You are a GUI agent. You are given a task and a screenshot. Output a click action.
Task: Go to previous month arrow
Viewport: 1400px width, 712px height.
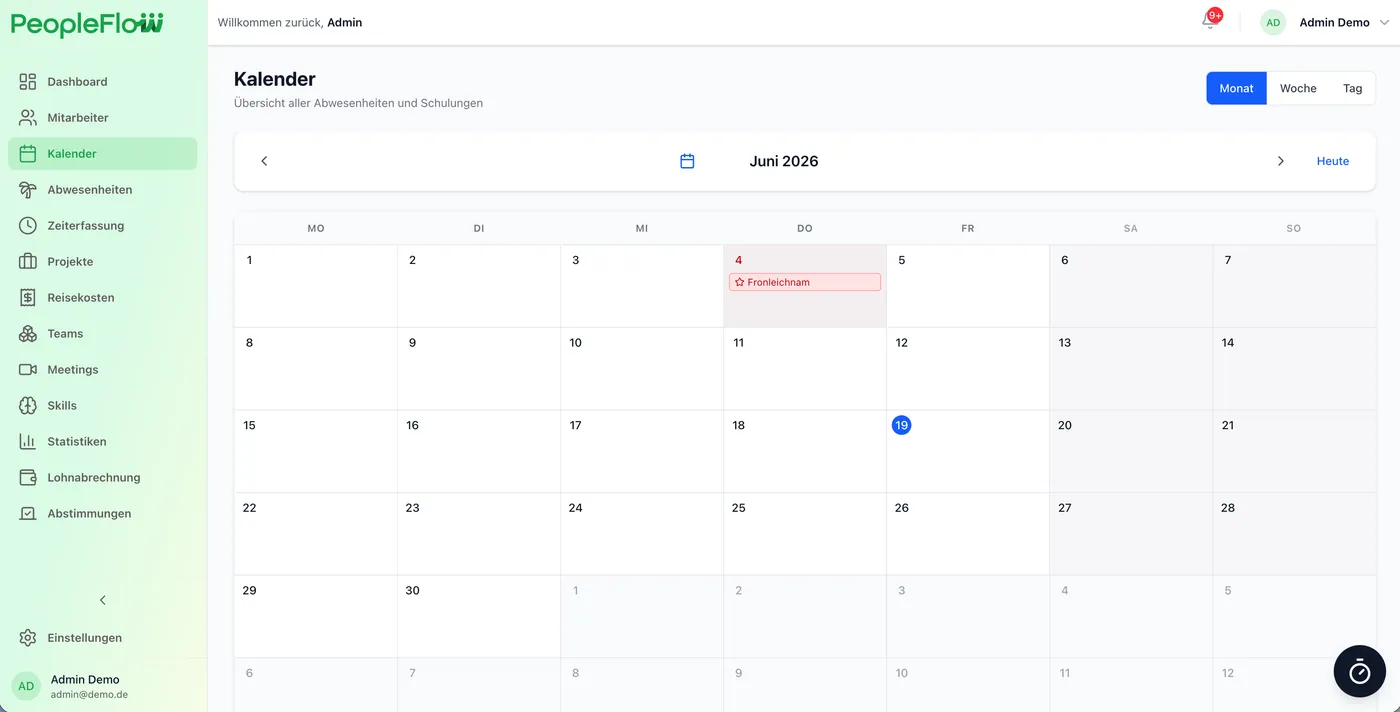(264, 161)
